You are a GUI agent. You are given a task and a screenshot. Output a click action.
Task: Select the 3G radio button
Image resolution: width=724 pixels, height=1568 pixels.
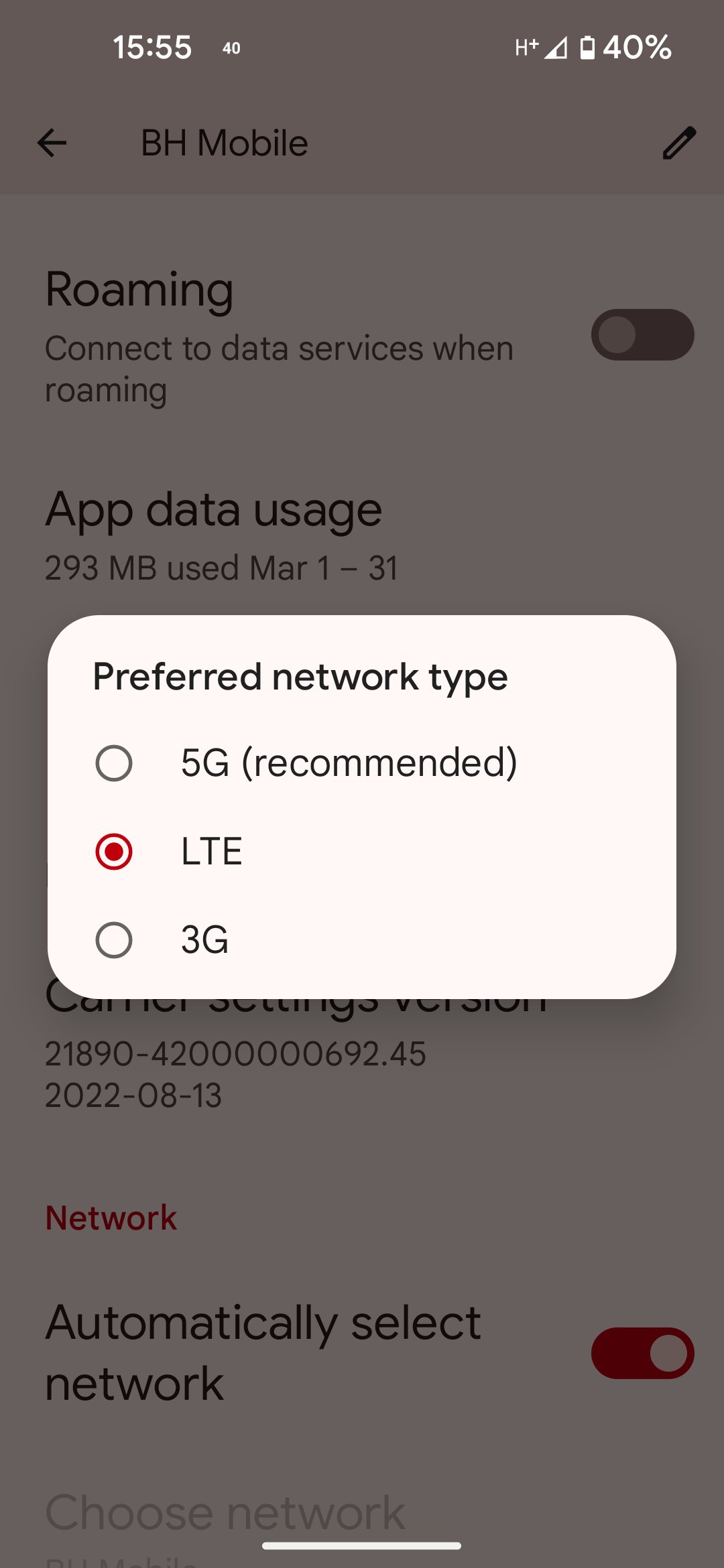coord(114,940)
